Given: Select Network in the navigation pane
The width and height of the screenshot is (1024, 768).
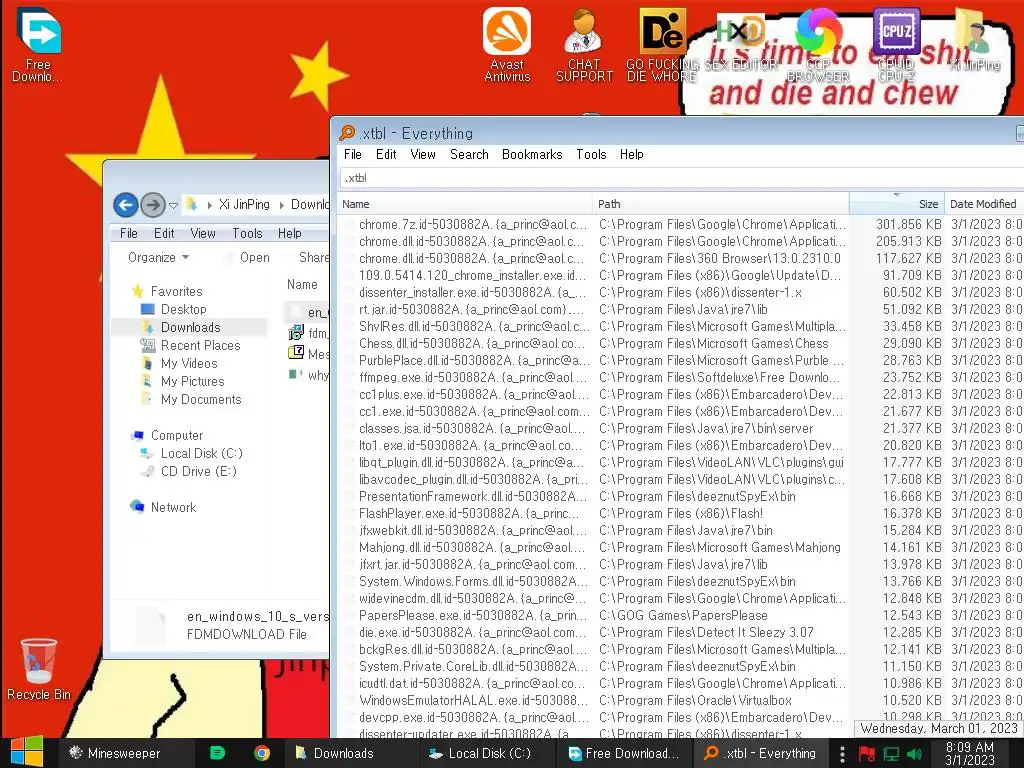Looking at the screenshot, I should point(173,507).
